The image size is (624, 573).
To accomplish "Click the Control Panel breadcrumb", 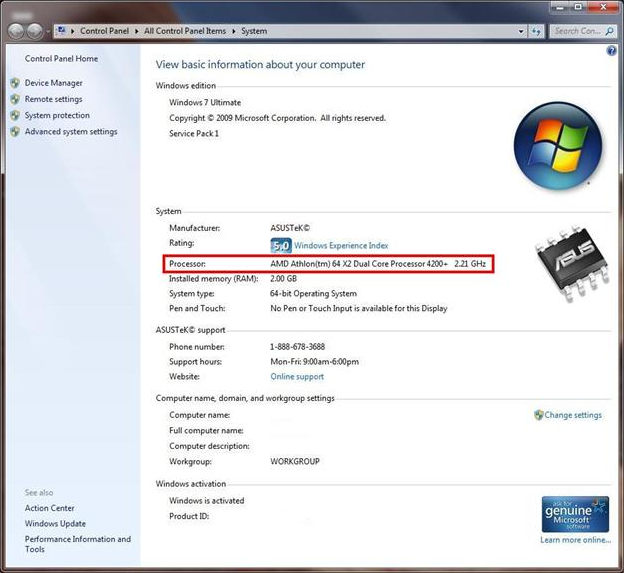I will [104, 31].
